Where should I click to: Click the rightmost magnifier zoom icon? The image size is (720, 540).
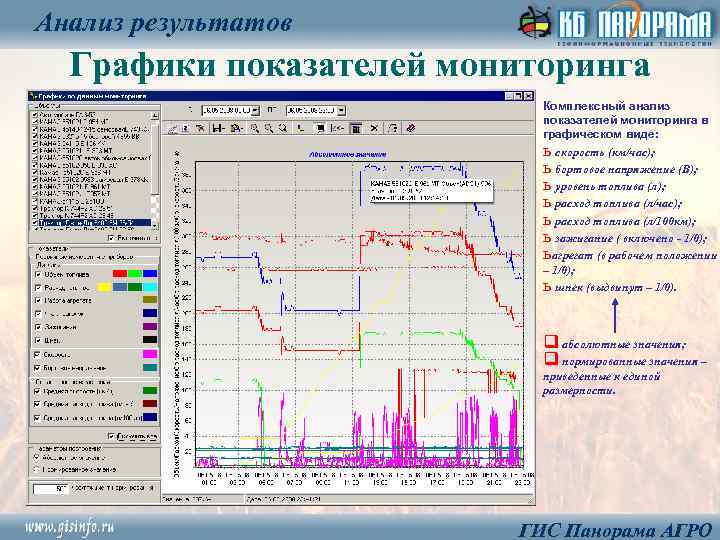click(x=283, y=129)
